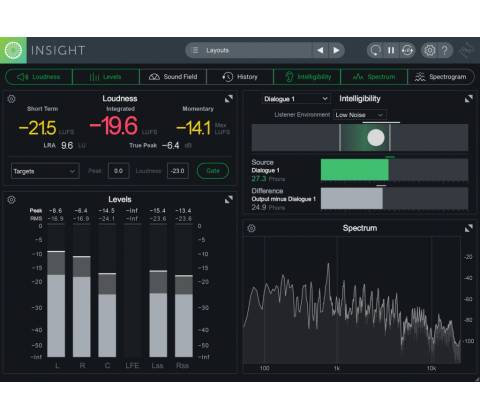The image size is (480, 420).
Task: Click the spectrum analyzer graph
Action: [353, 301]
